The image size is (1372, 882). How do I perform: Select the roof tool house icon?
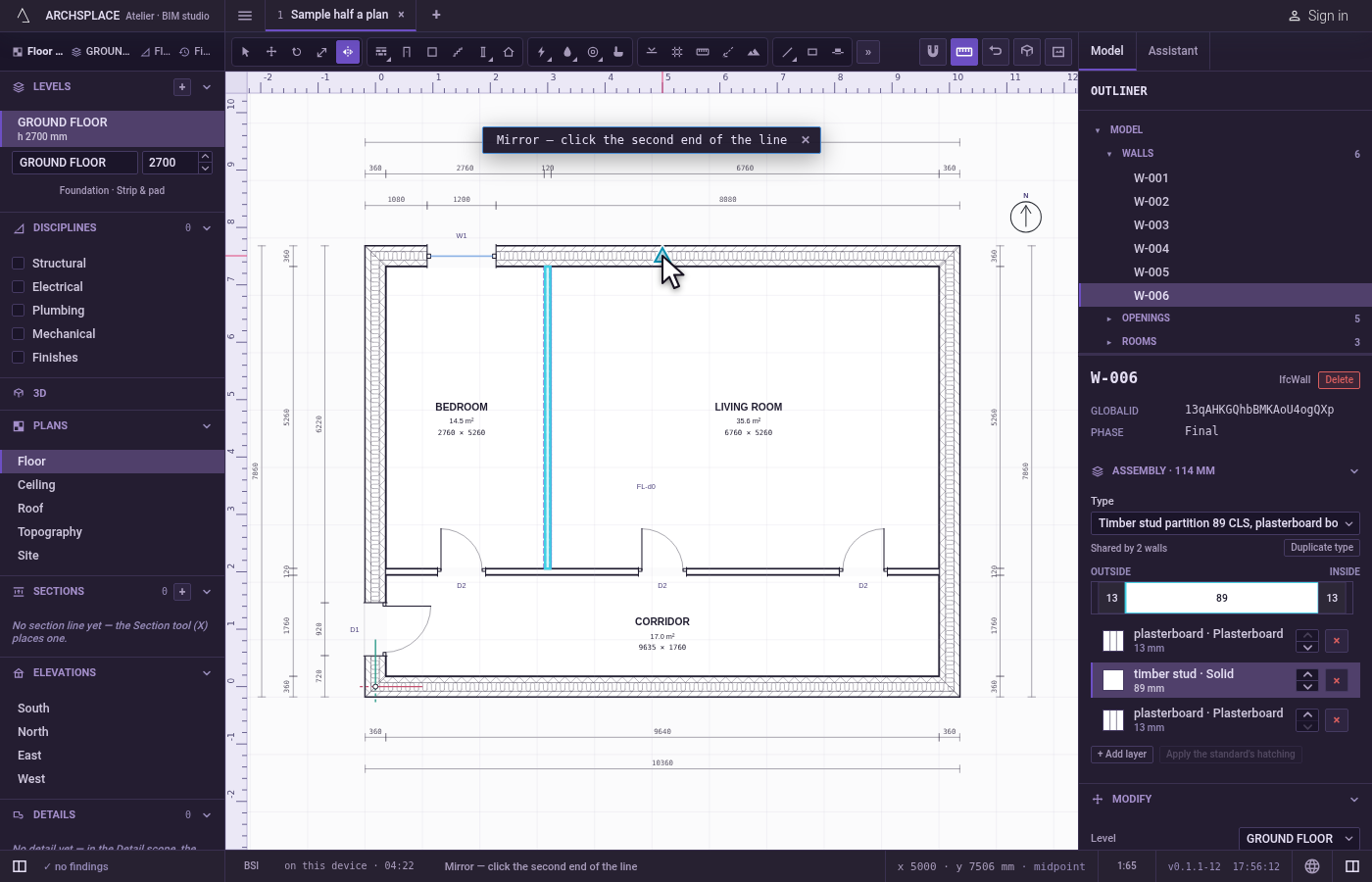pyautogui.click(x=509, y=52)
